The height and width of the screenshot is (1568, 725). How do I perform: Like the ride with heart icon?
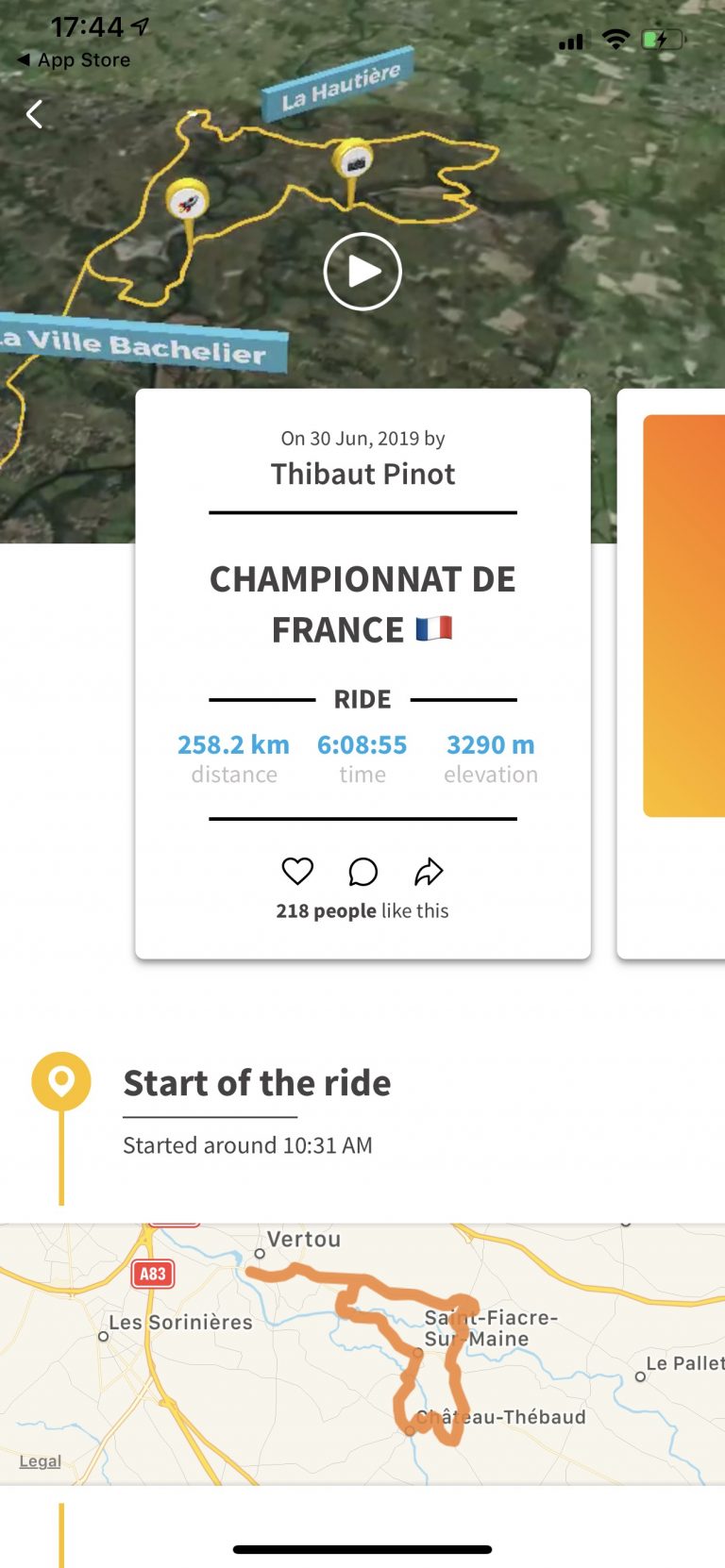click(297, 871)
